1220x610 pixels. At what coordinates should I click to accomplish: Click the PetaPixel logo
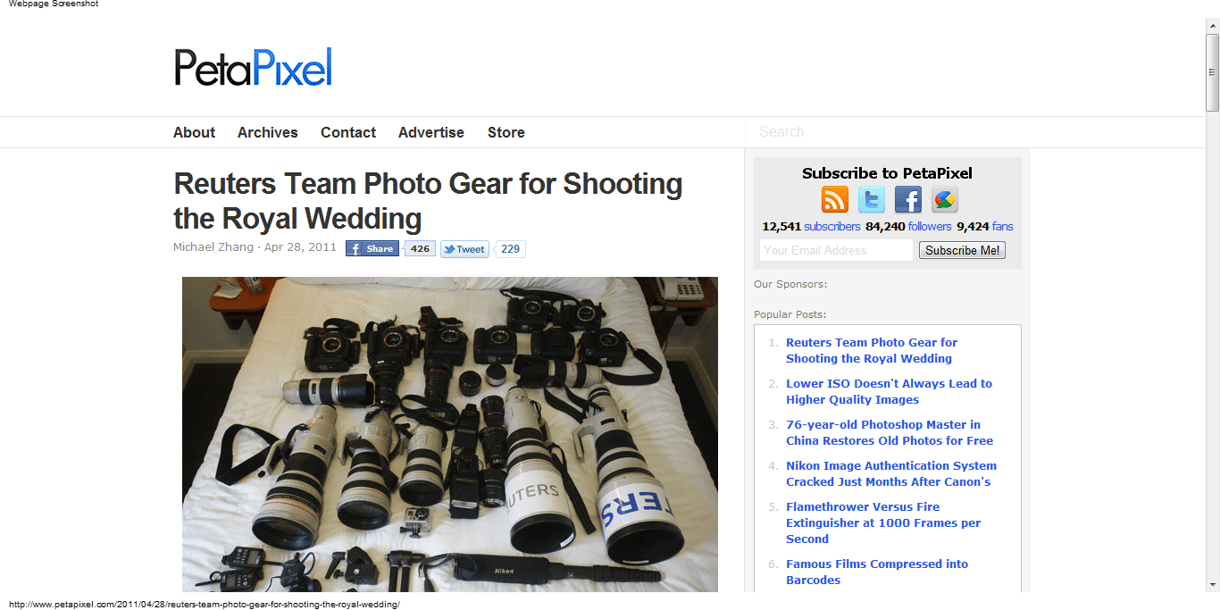click(x=253, y=67)
